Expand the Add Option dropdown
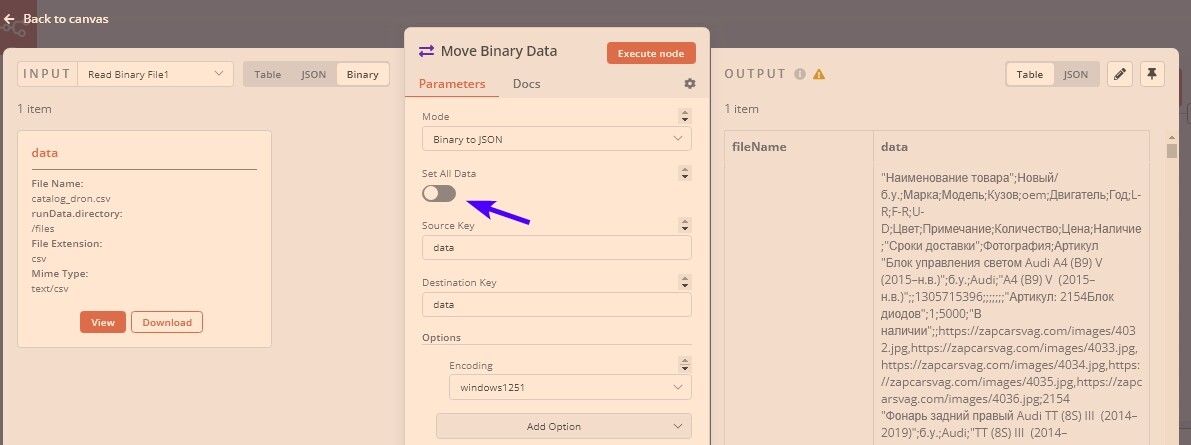 click(x=564, y=426)
